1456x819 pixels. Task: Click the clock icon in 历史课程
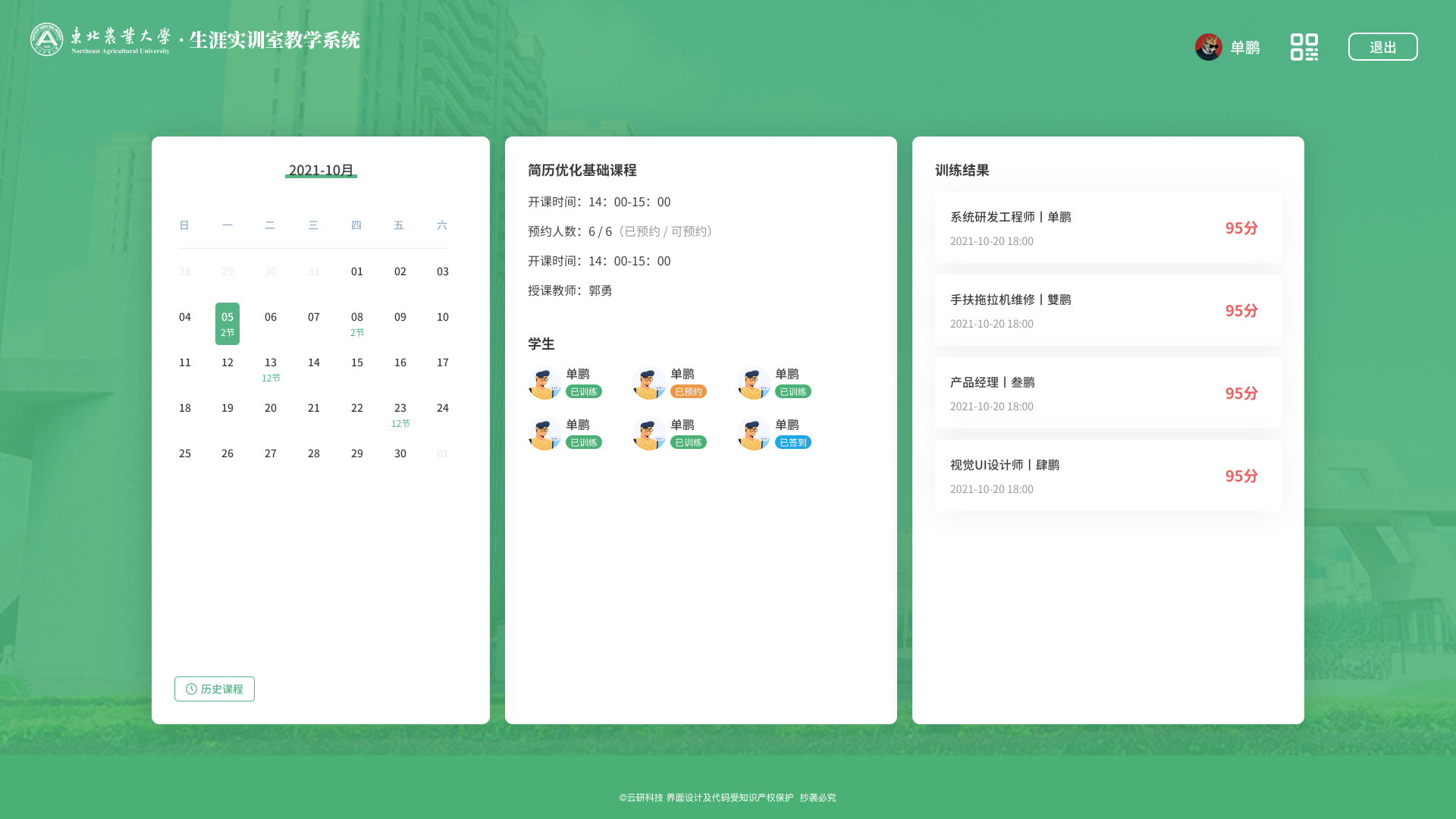pyautogui.click(x=191, y=689)
